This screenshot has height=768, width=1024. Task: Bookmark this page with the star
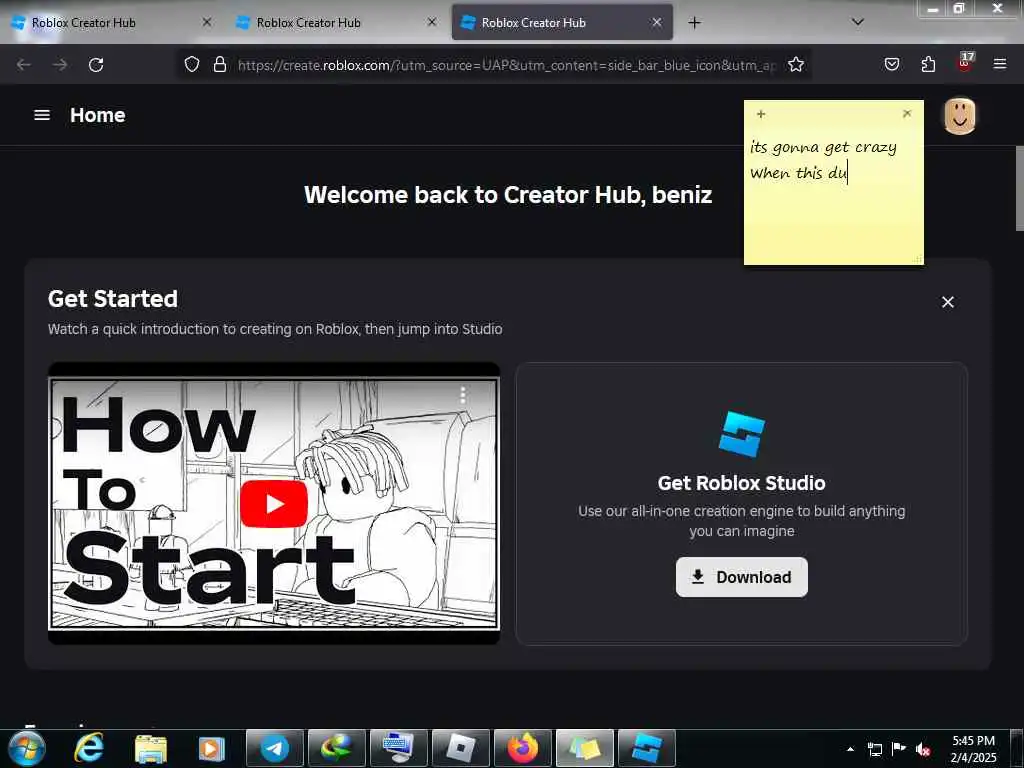795,65
